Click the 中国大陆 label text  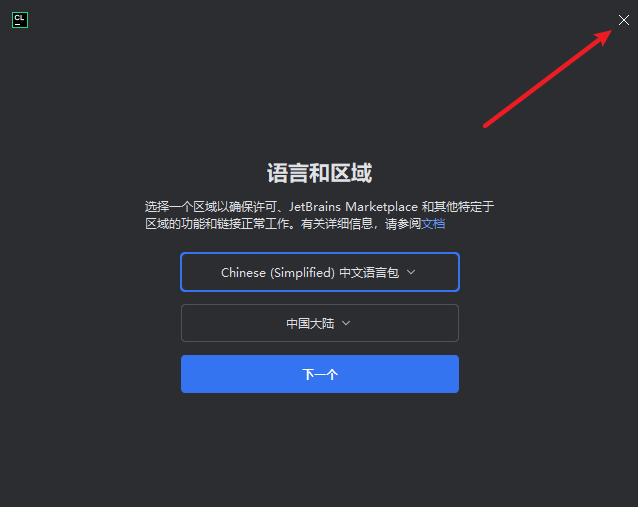point(310,323)
